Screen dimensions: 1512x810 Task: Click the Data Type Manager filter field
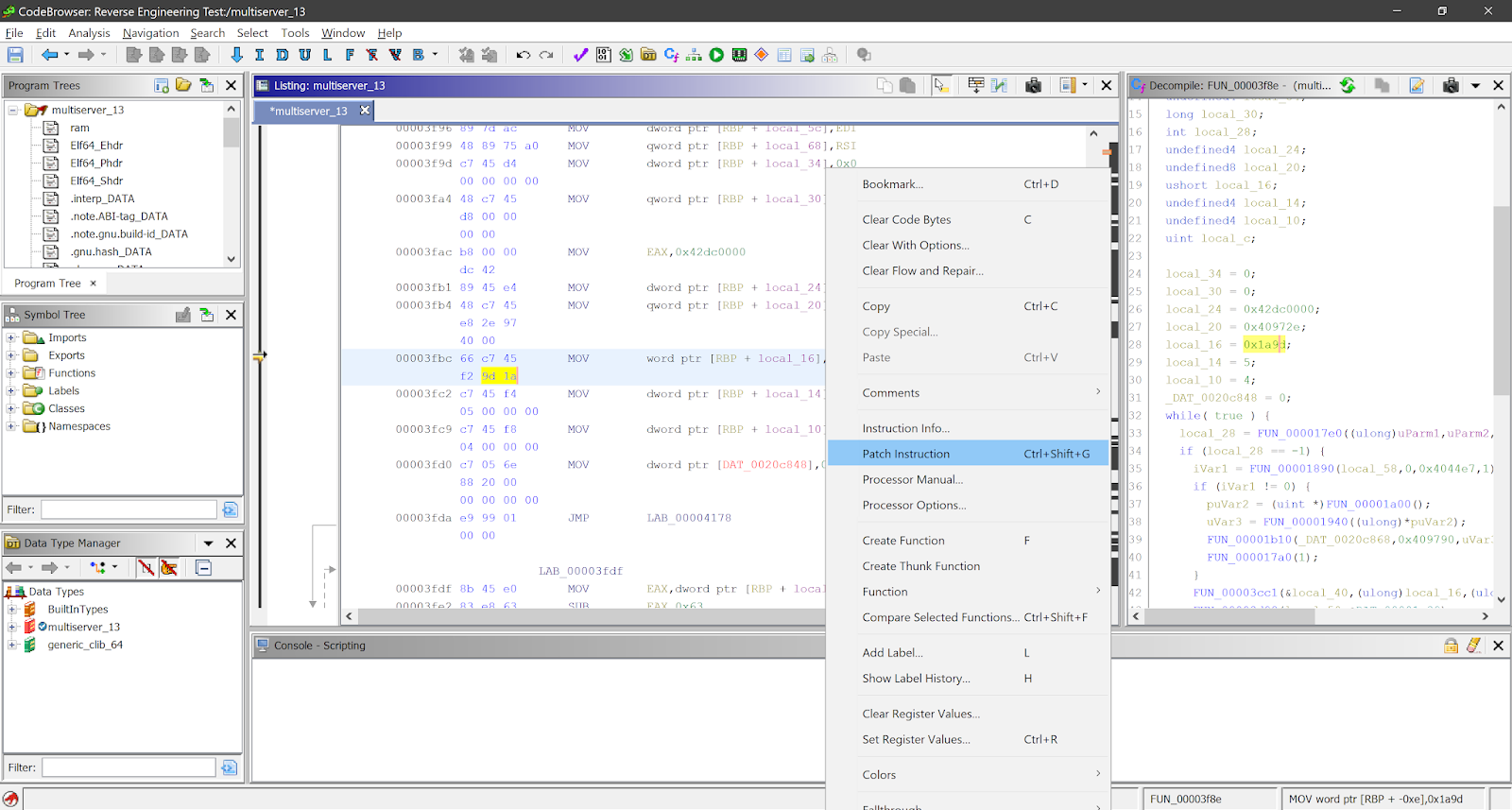coord(129,767)
